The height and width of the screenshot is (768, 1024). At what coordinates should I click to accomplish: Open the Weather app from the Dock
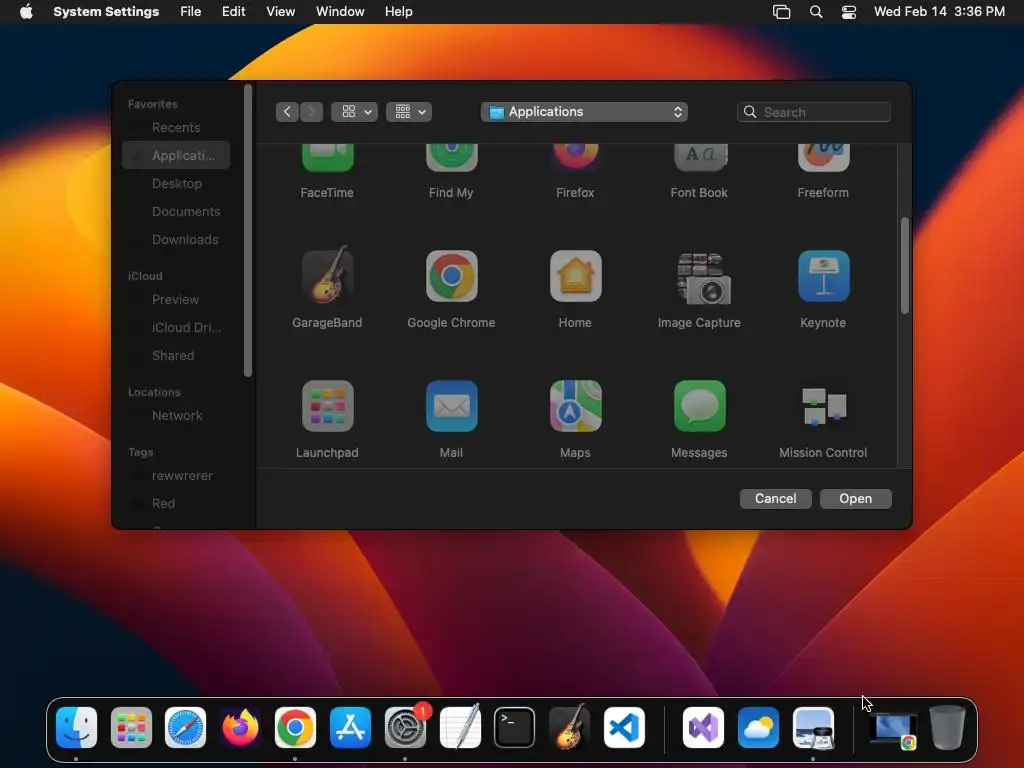point(758,727)
